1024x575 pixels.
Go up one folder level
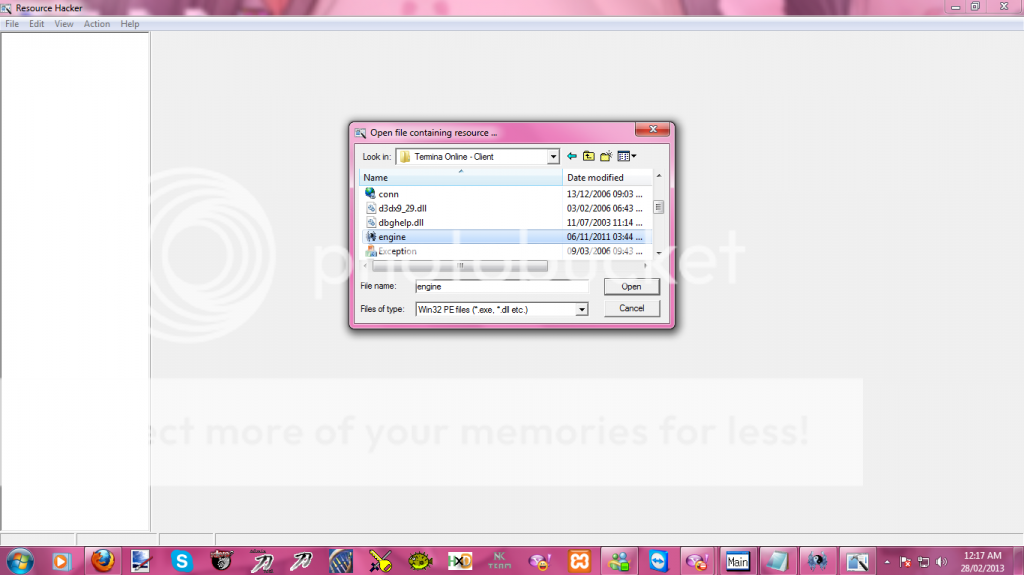[x=589, y=156]
